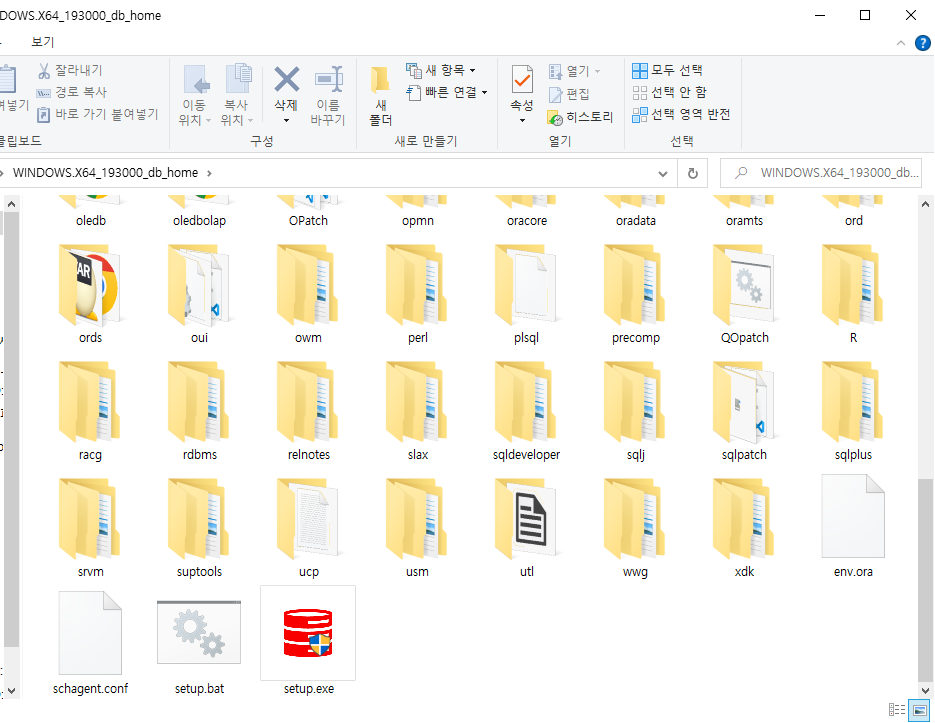Viewport: 935px width, 723px height.
Task: Expand the breadcrumb arrow after WINDOWS.X64_193000_db_home
Action: coord(209,173)
